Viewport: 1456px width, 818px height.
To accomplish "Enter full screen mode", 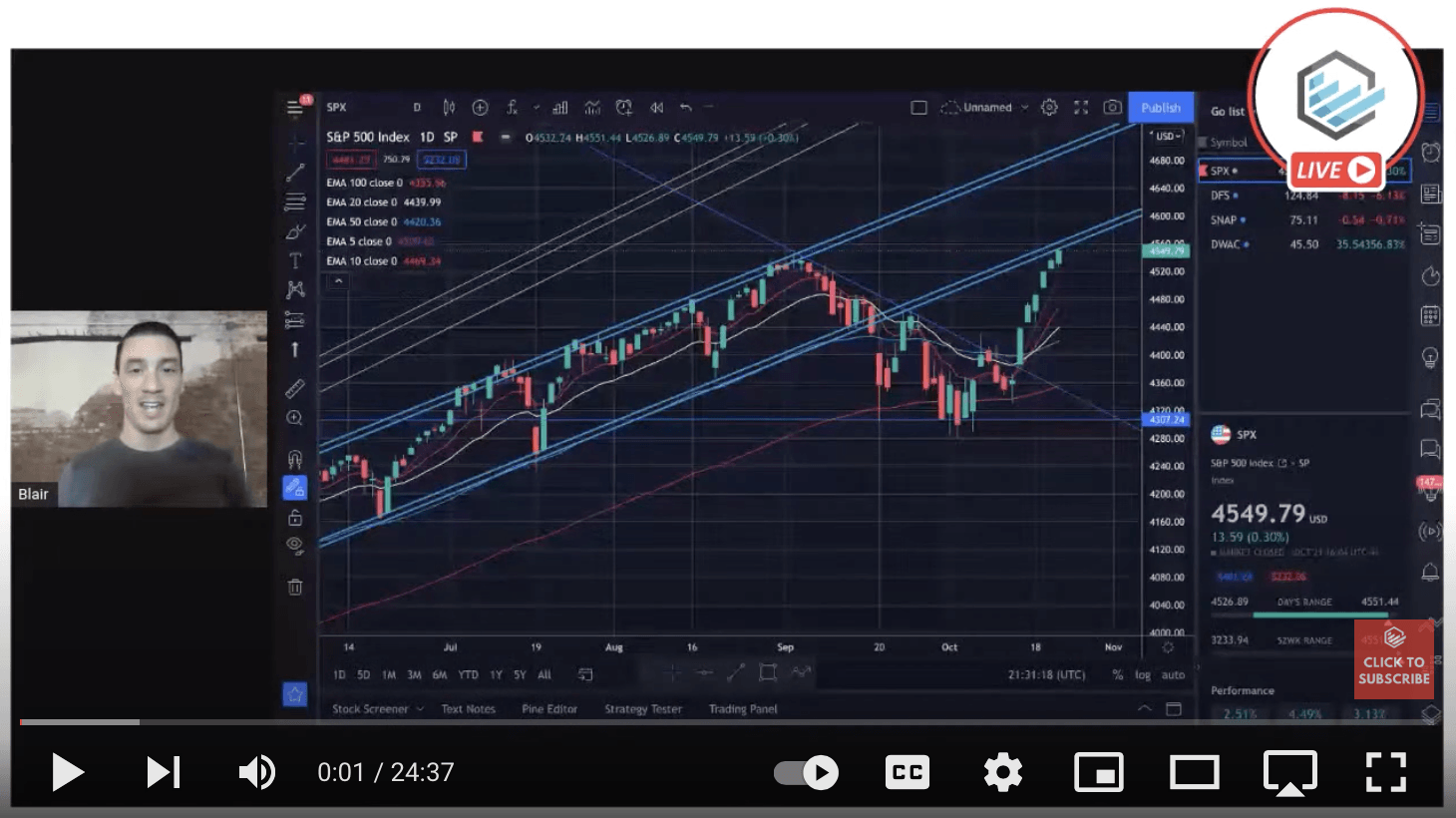I will click(x=1385, y=772).
